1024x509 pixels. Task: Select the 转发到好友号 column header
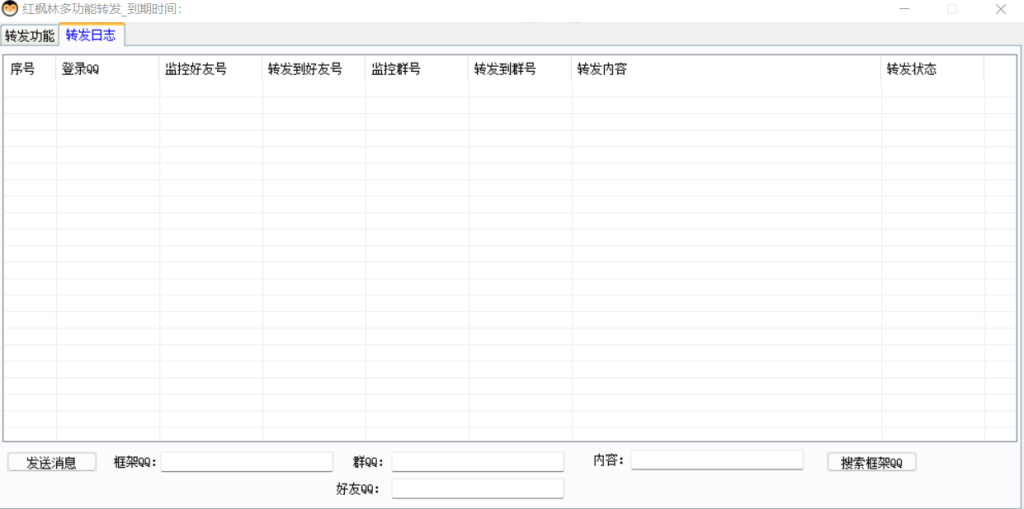point(313,70)
